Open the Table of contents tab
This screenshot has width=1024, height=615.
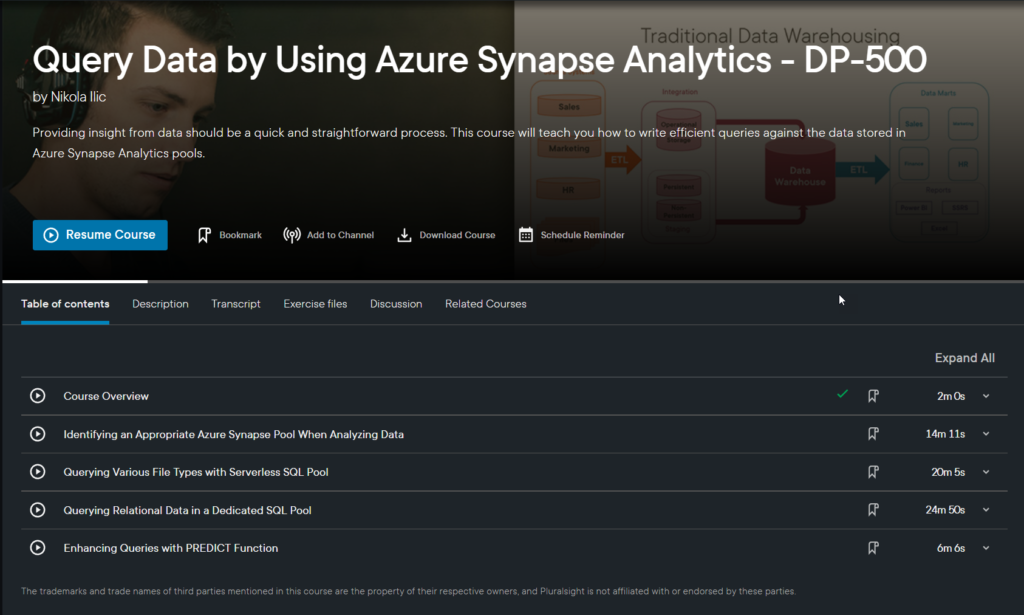pos(65,304)
